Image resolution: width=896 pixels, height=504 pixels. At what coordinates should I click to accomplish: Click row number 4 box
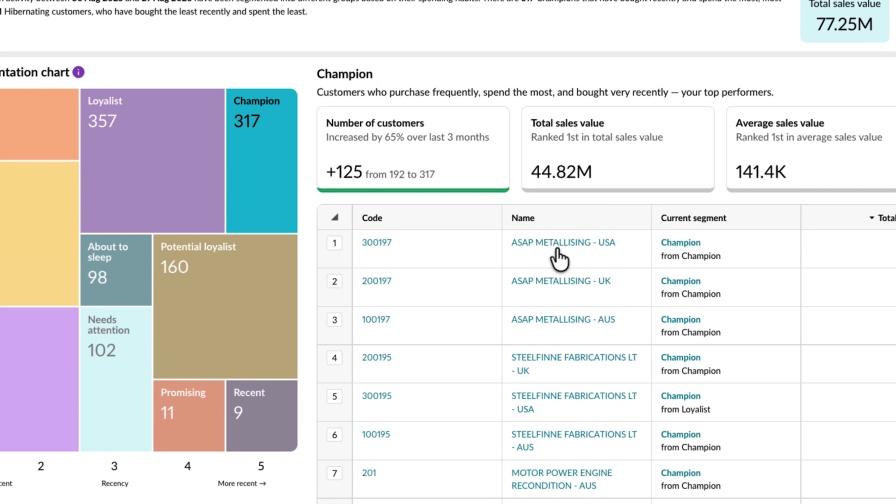(335, 358)
